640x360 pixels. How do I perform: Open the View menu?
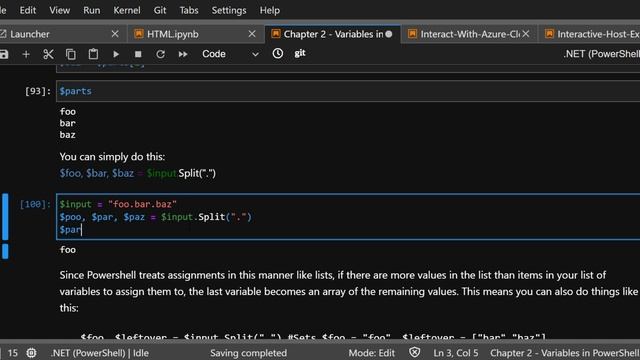pos(60,10)
